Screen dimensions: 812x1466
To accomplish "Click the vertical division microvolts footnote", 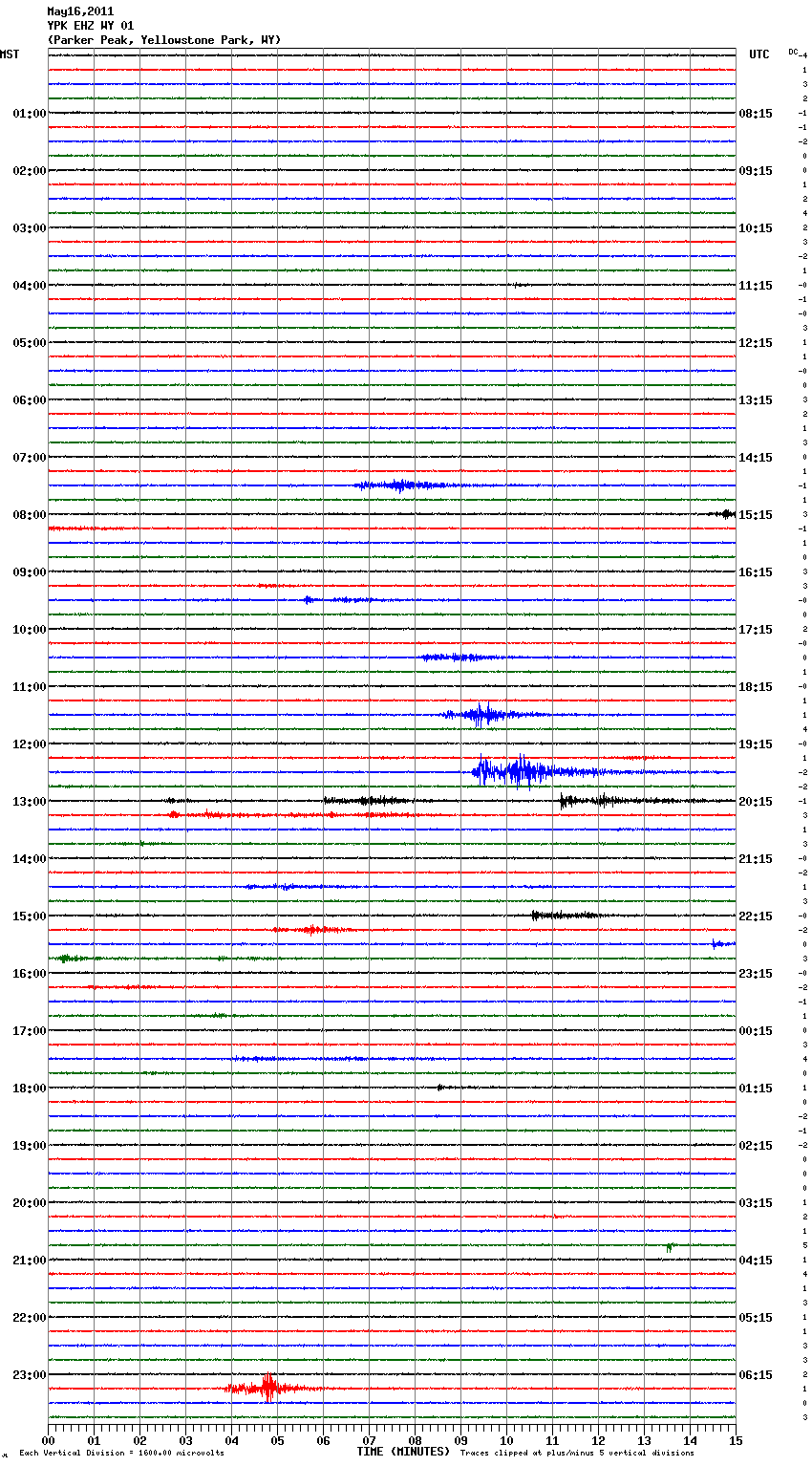I will (x=121, y=1454).
